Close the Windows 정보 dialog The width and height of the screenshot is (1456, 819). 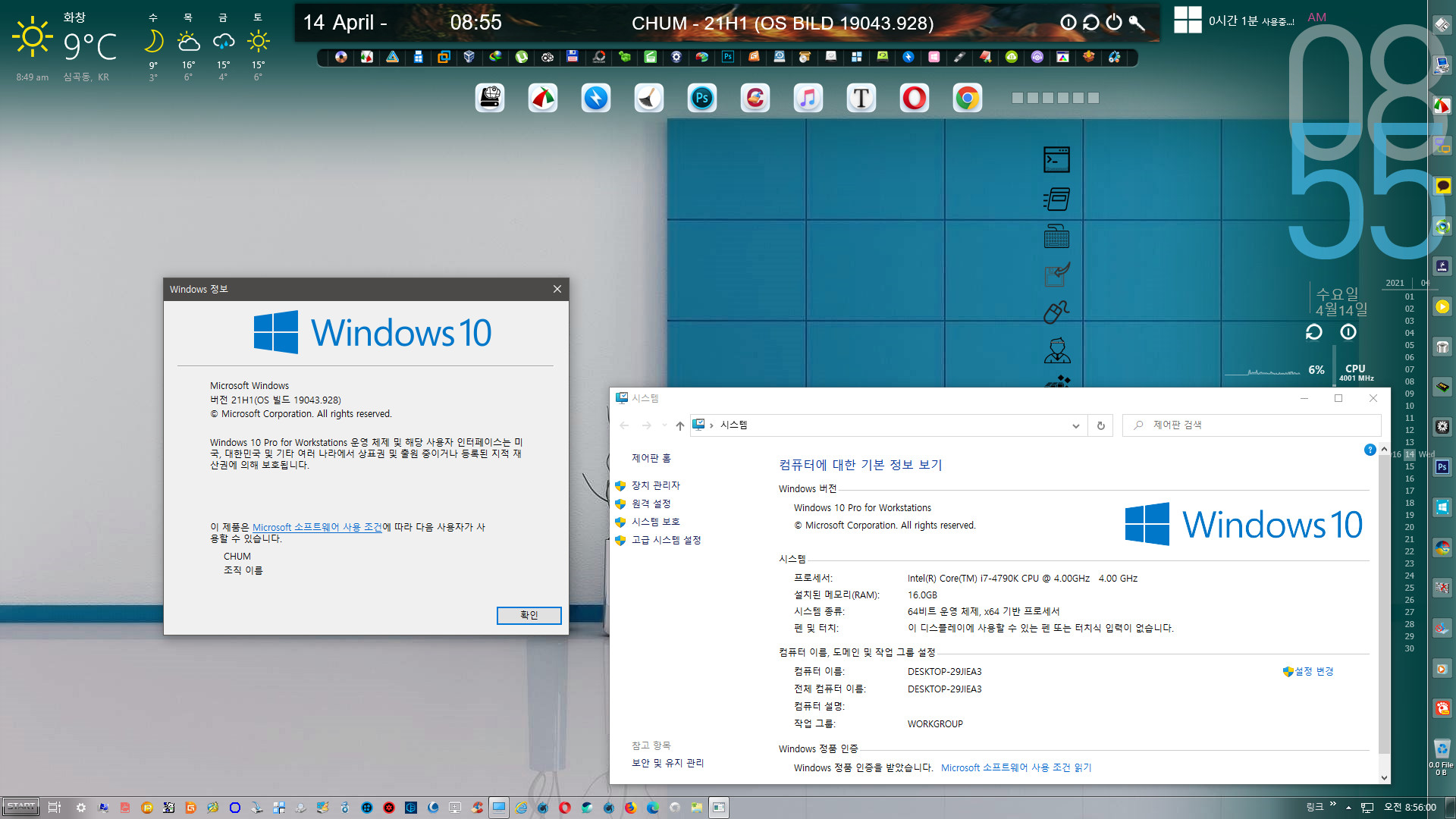click(557, 289)
